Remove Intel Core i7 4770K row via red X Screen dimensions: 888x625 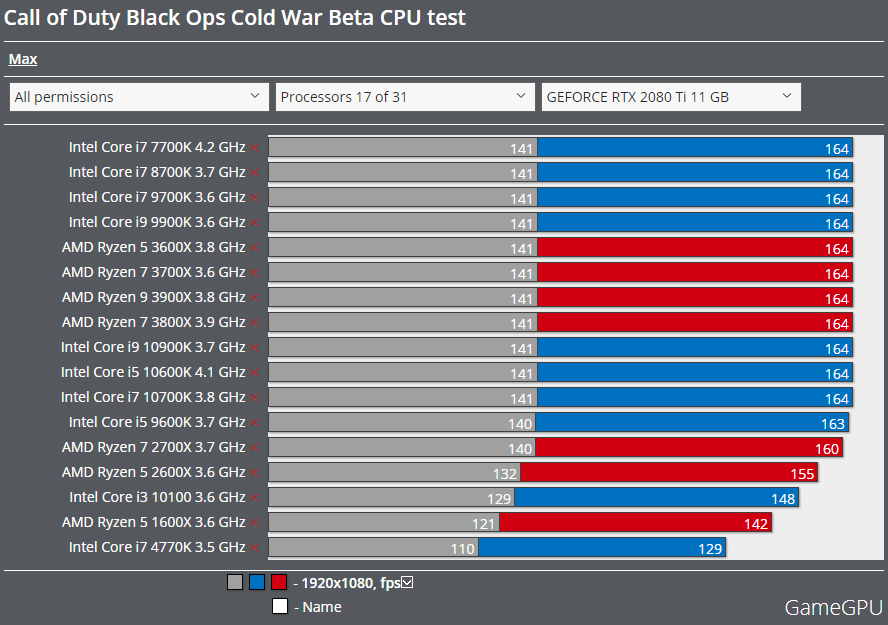click(254, 547)
